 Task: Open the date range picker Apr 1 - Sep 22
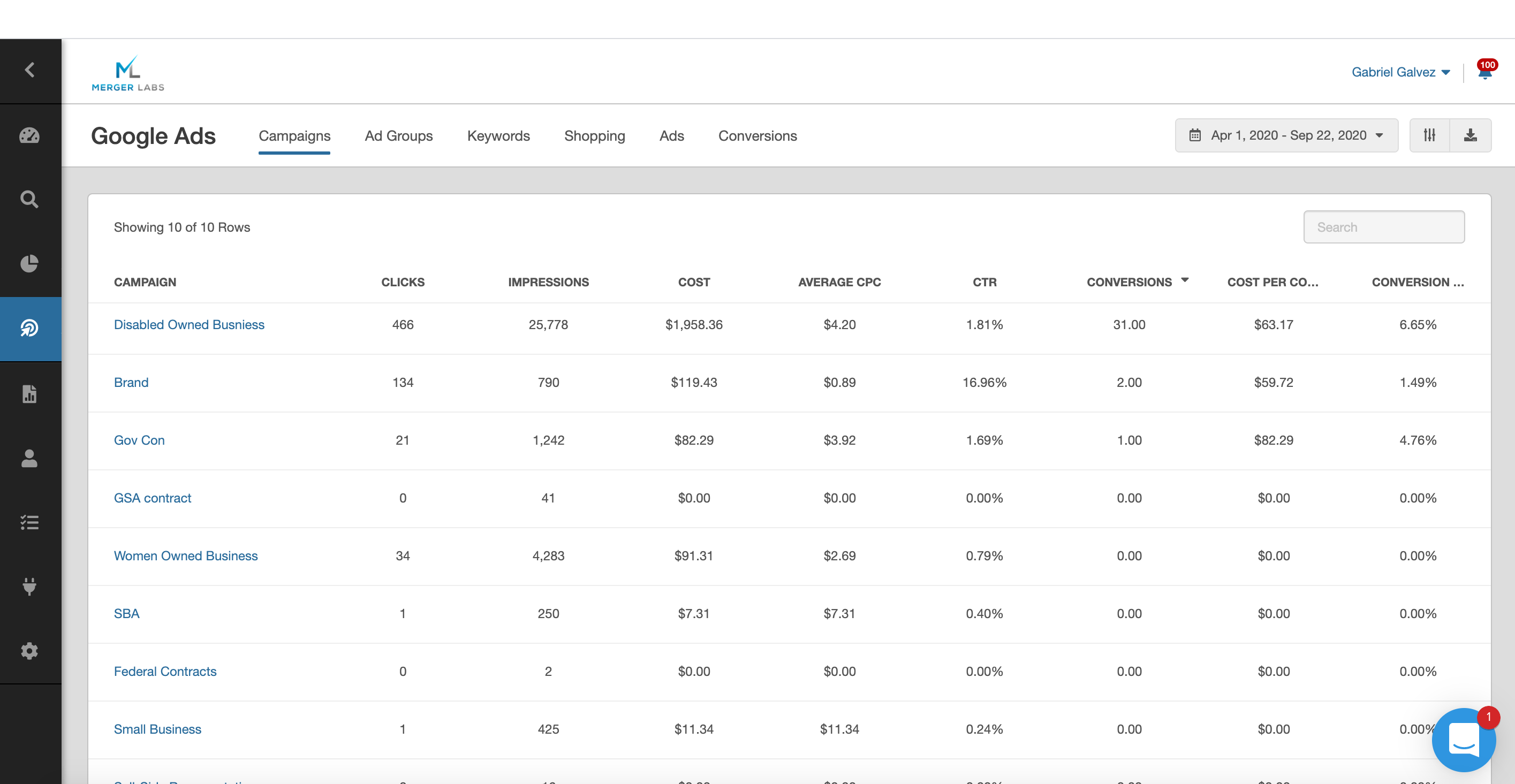pyautogui.click(x=1286, y=135)
